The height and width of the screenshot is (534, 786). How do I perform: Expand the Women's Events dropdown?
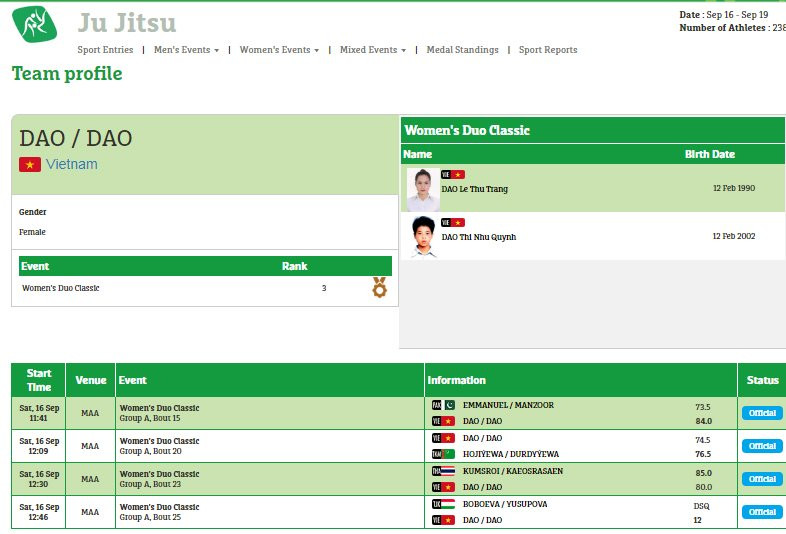(279, 50)
